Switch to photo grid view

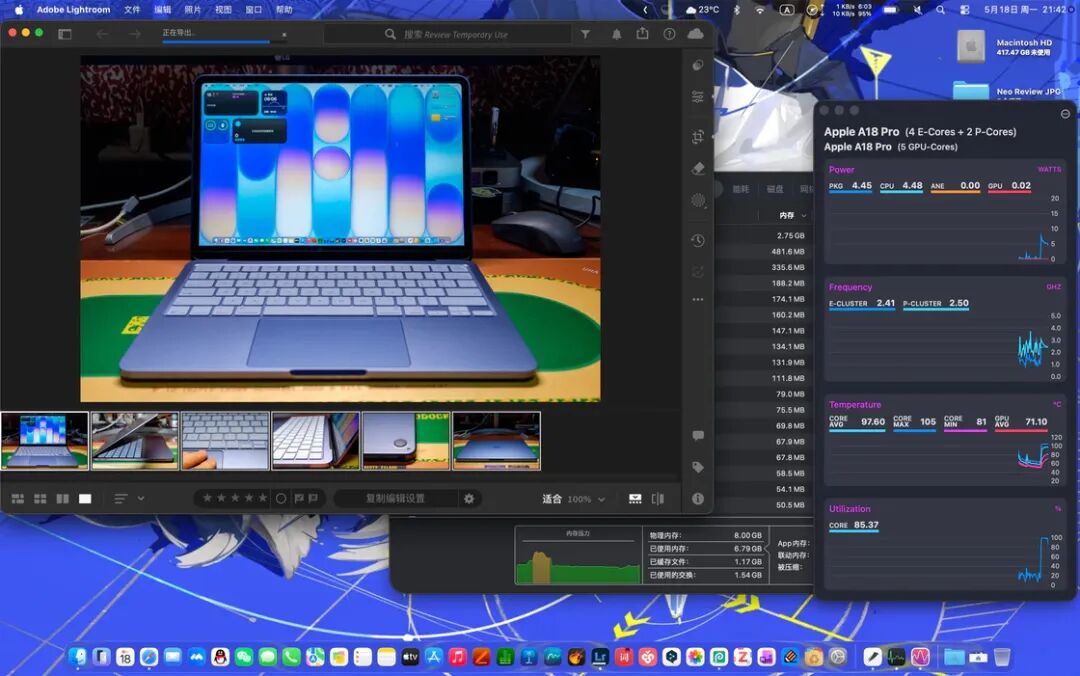point(18,499)
